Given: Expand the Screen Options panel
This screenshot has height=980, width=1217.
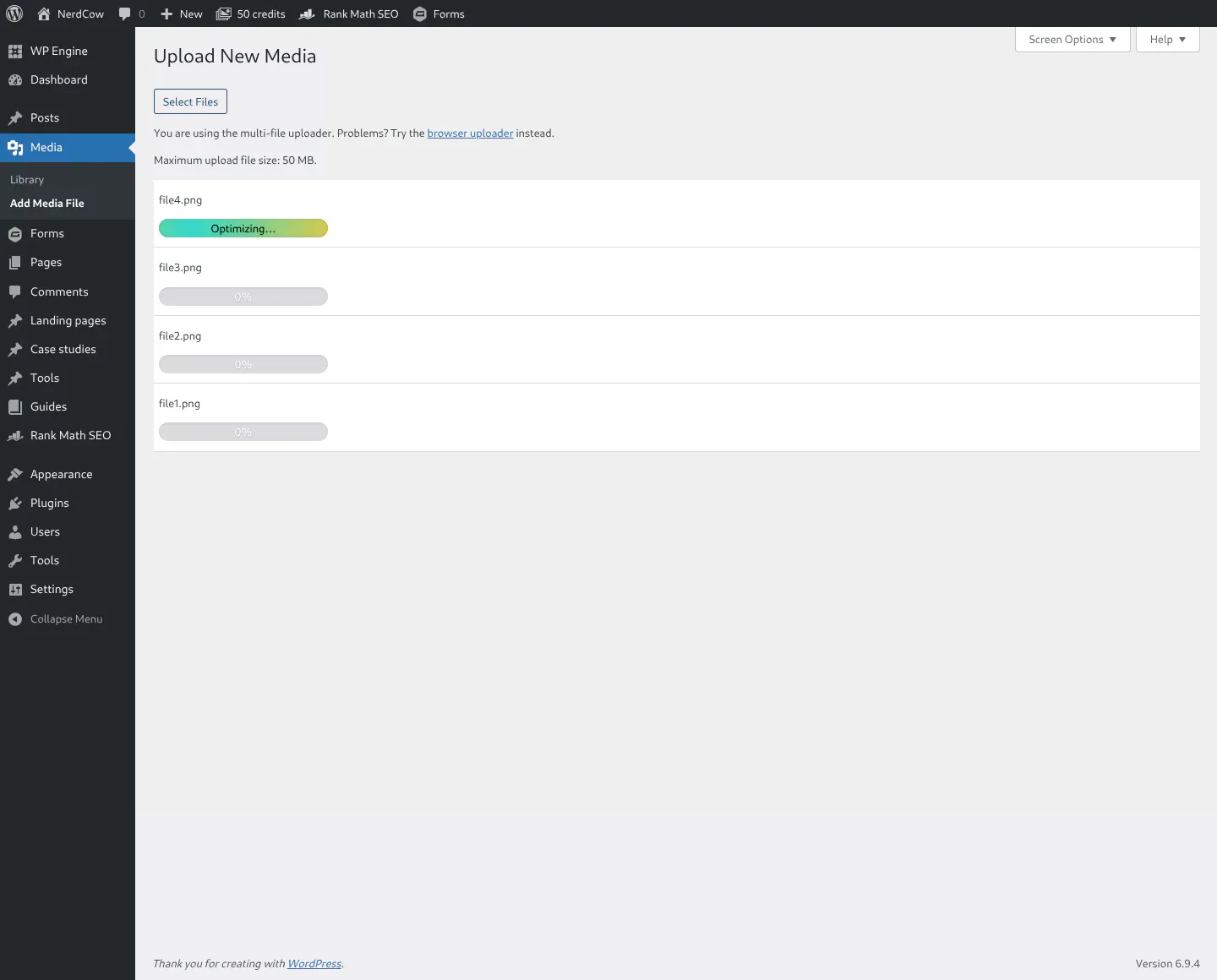Looking at the screenshot, I should (1072, 40).
